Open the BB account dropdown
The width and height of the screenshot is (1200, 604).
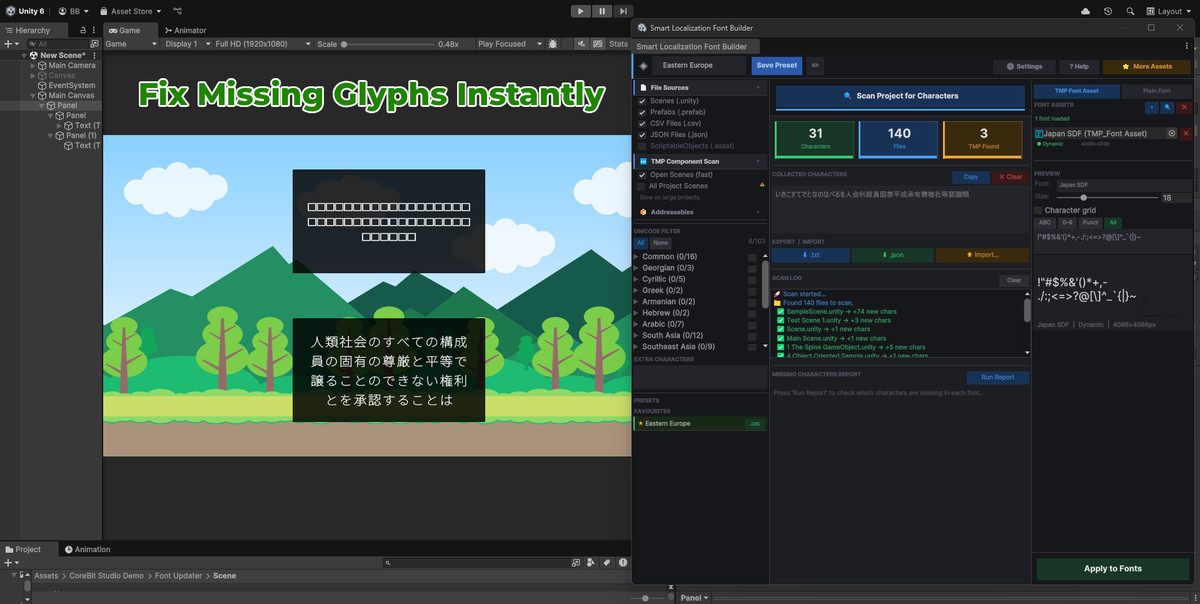74,11
